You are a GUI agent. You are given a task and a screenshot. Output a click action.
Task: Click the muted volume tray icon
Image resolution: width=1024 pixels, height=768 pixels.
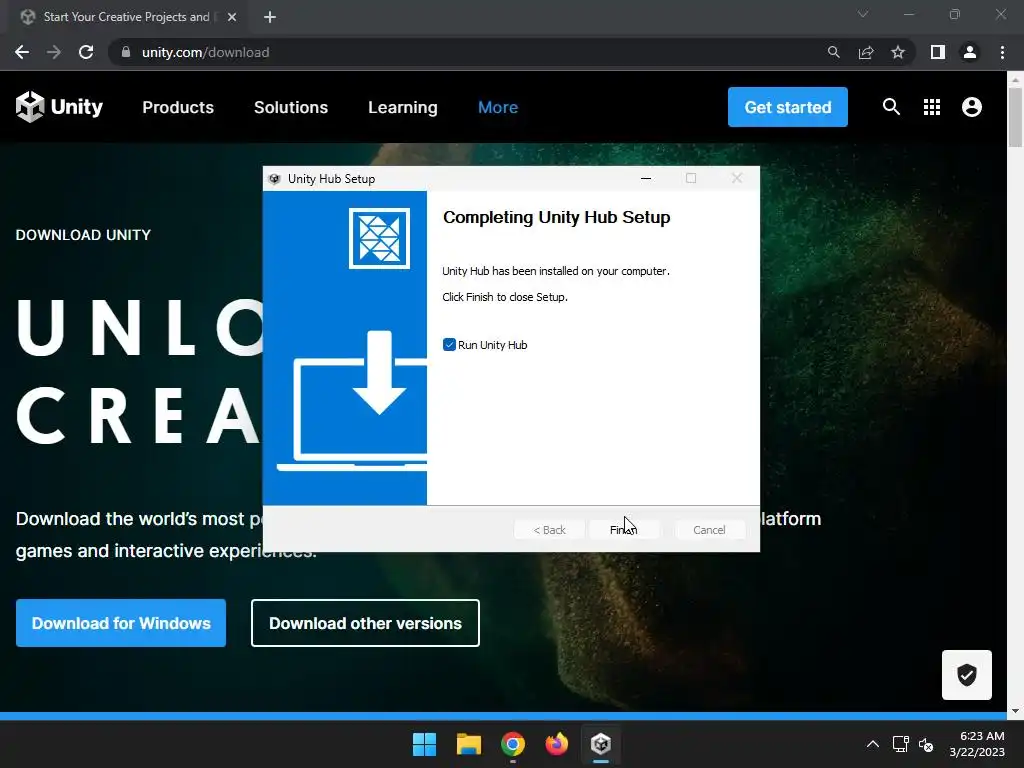[x=926, y=744]
